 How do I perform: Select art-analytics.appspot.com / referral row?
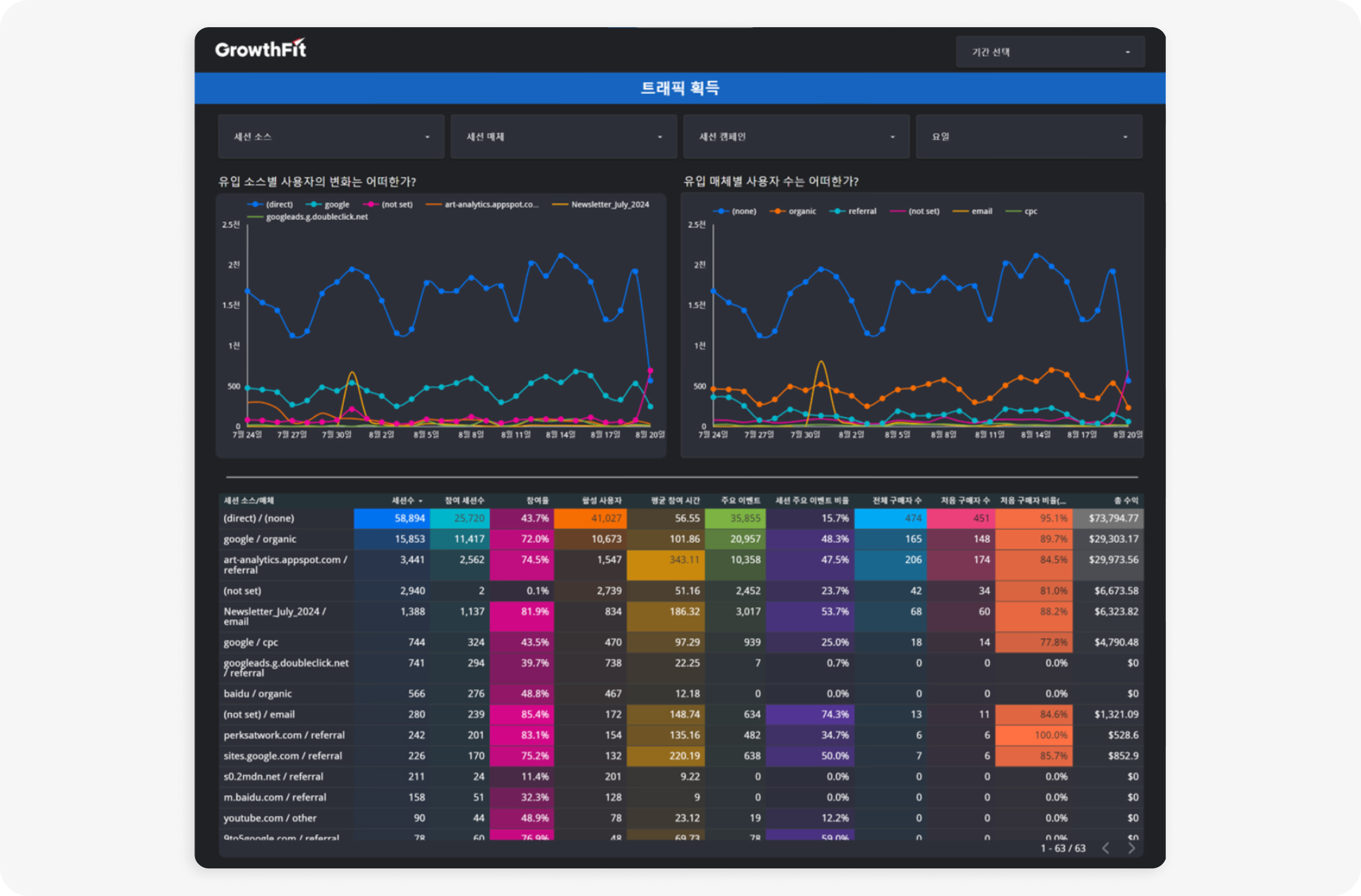click(285, 564)
